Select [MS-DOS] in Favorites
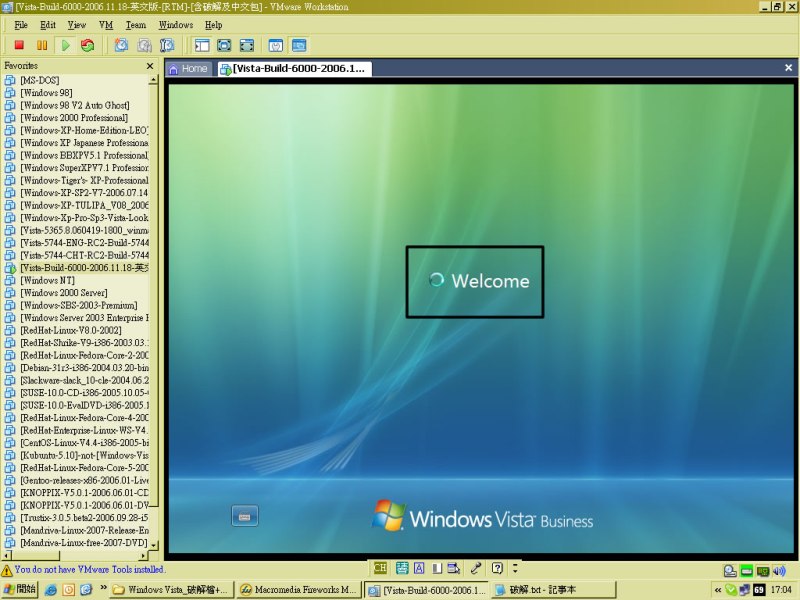 coord(40,80)
